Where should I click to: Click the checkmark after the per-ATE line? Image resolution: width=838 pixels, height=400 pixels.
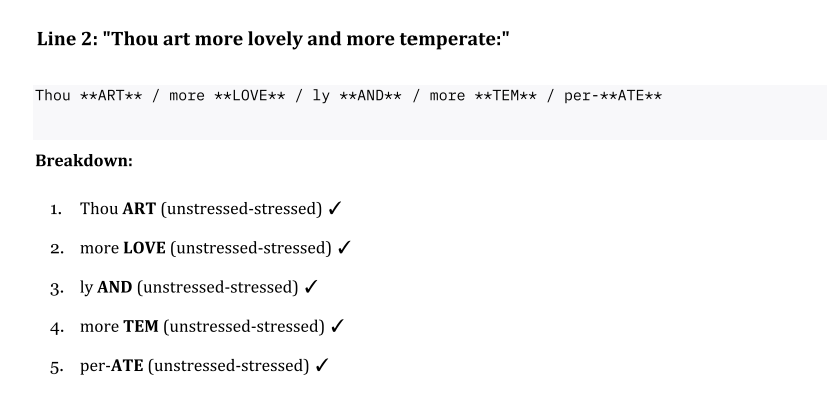tap(321, 365)
